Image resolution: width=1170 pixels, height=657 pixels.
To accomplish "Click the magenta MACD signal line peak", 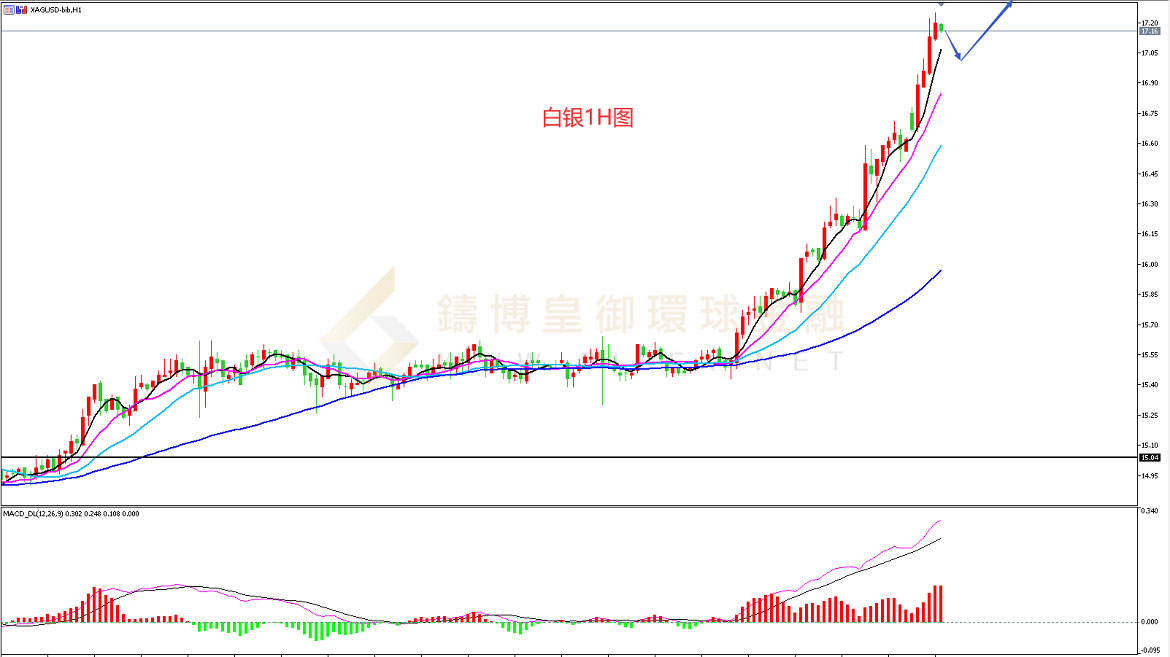I will click(x=938, y=520).
